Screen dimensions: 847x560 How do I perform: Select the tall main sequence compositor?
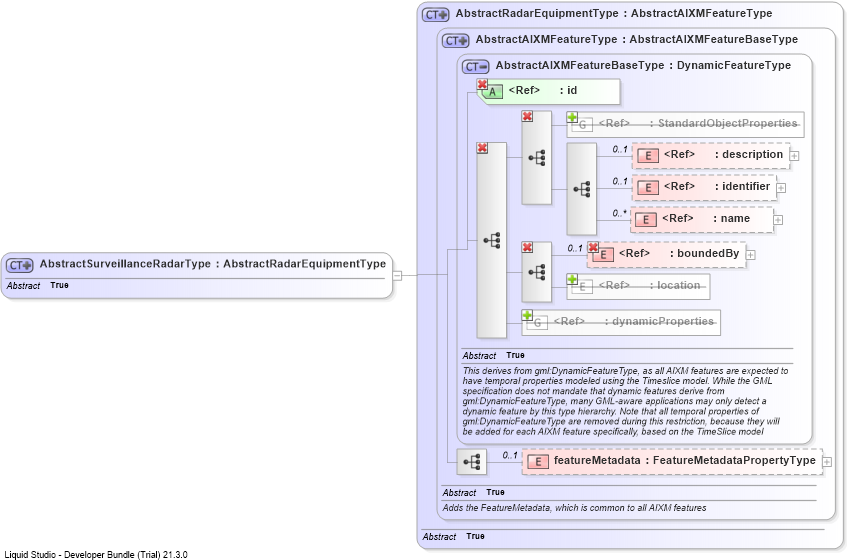pos(492,240)
